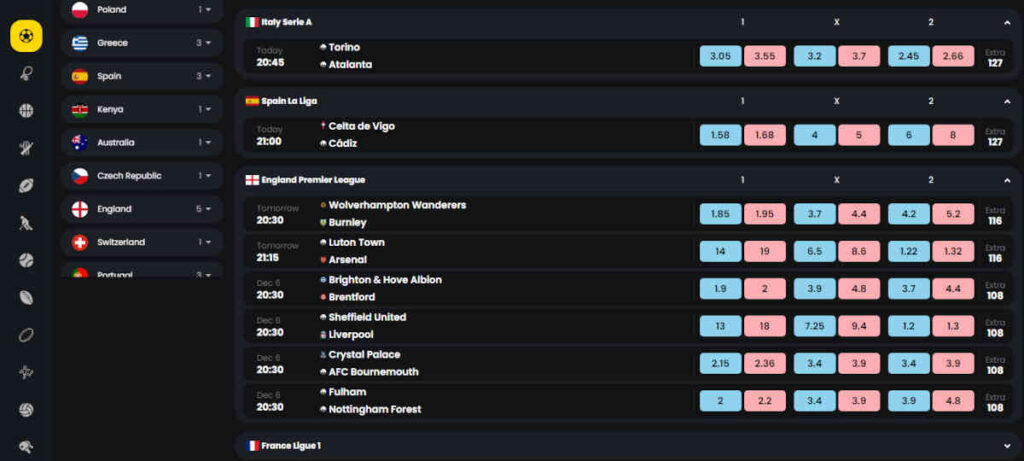Click the England flag in country list
The width and height of the screenshot is (1024, 461).
point(80,209)
